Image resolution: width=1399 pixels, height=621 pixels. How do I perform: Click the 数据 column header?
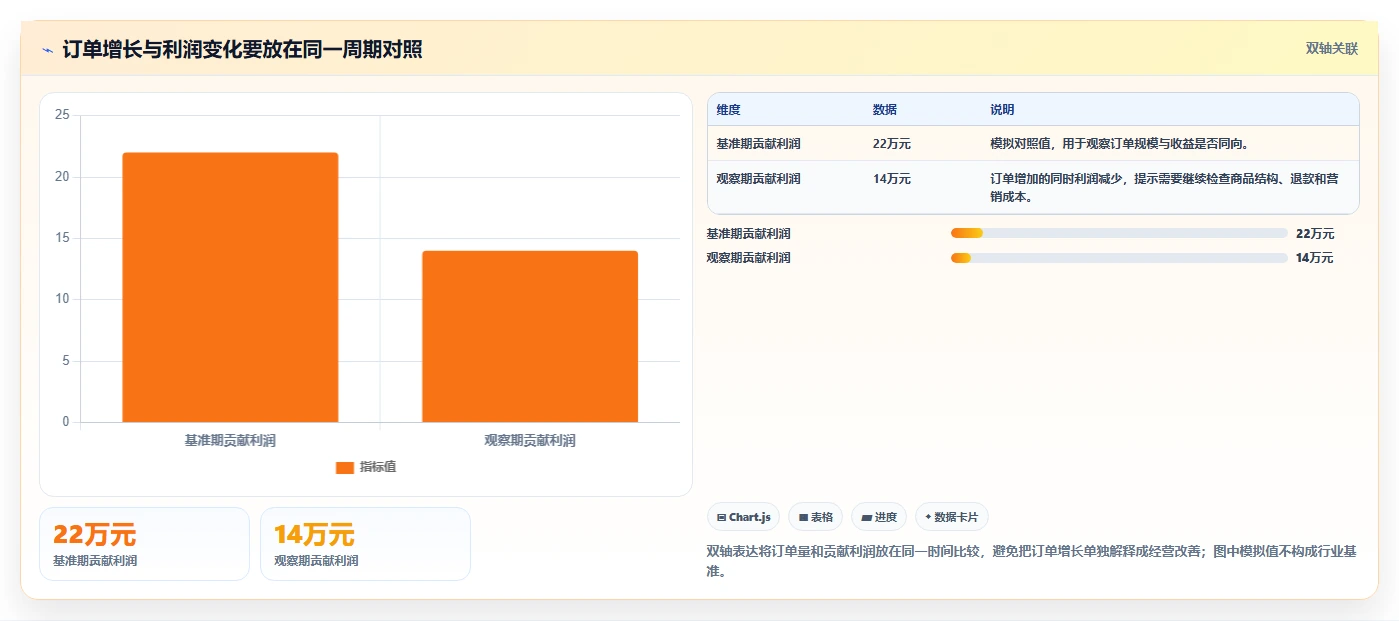click(885, 110)
